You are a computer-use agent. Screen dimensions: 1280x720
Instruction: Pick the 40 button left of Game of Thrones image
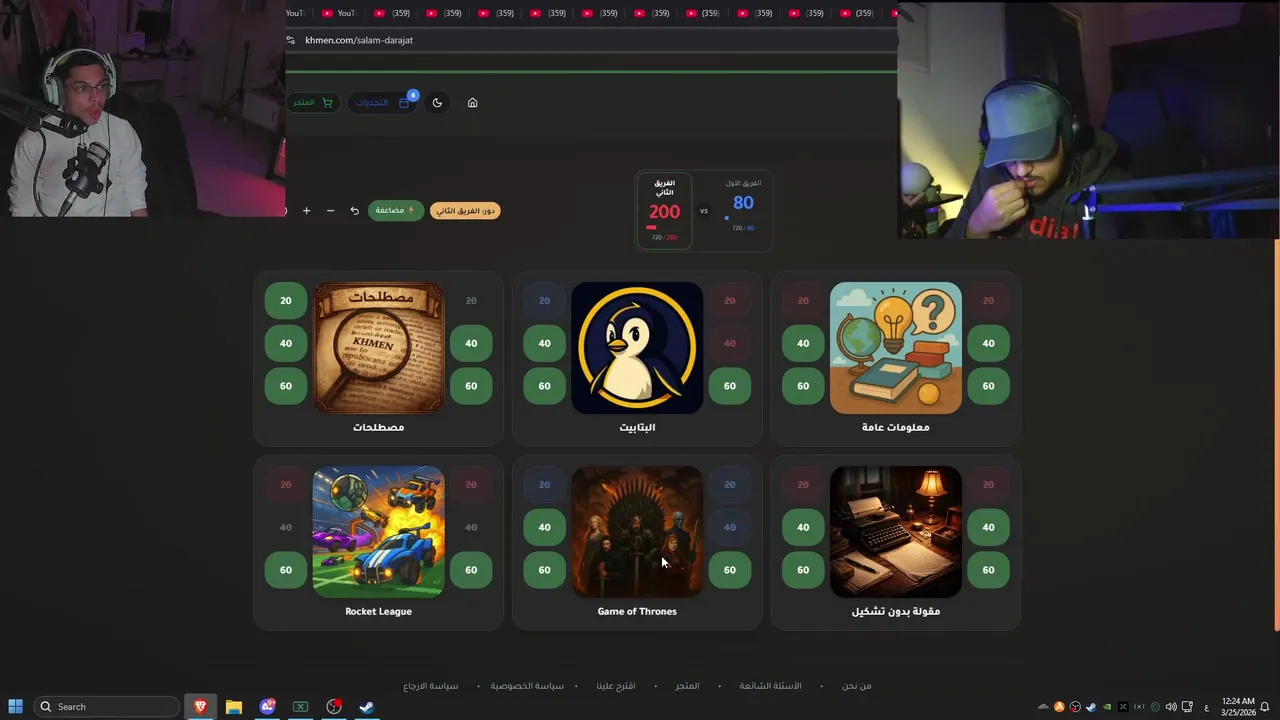544,527
